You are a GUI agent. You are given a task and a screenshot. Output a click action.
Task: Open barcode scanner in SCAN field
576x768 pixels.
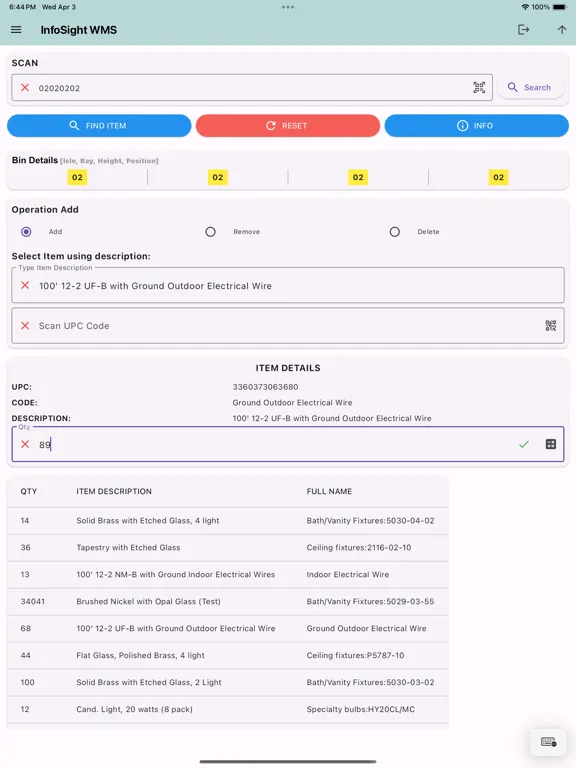479,88
